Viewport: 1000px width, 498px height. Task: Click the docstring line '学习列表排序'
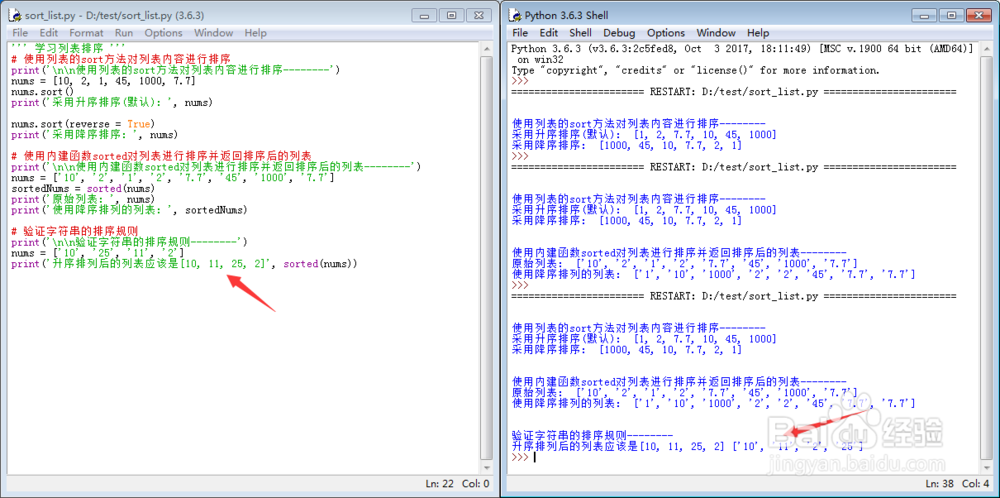tap(68, 48)
